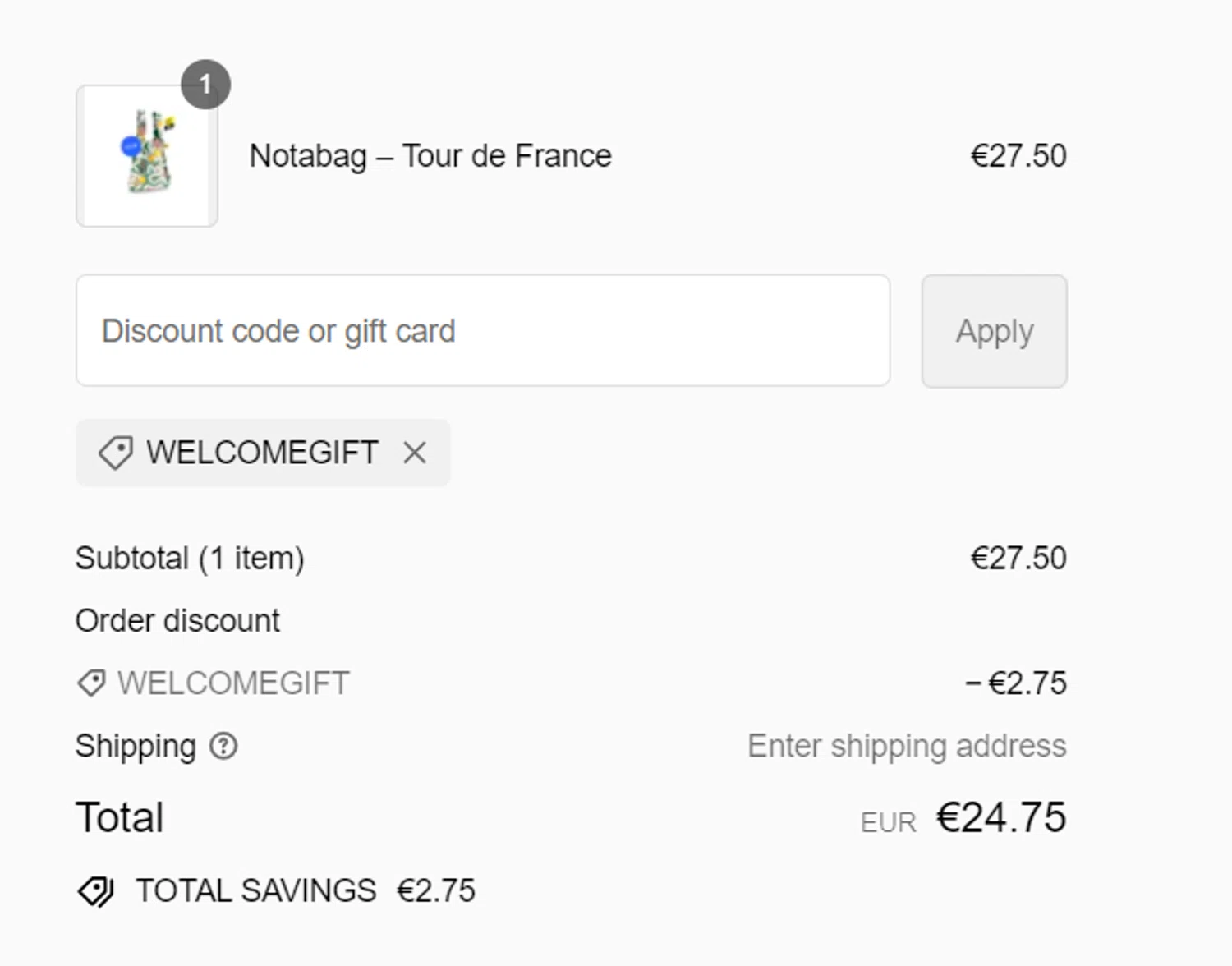Viewport: 1232px width, 966px height.
Task: Click the Total label
Action: coord(120,817)
